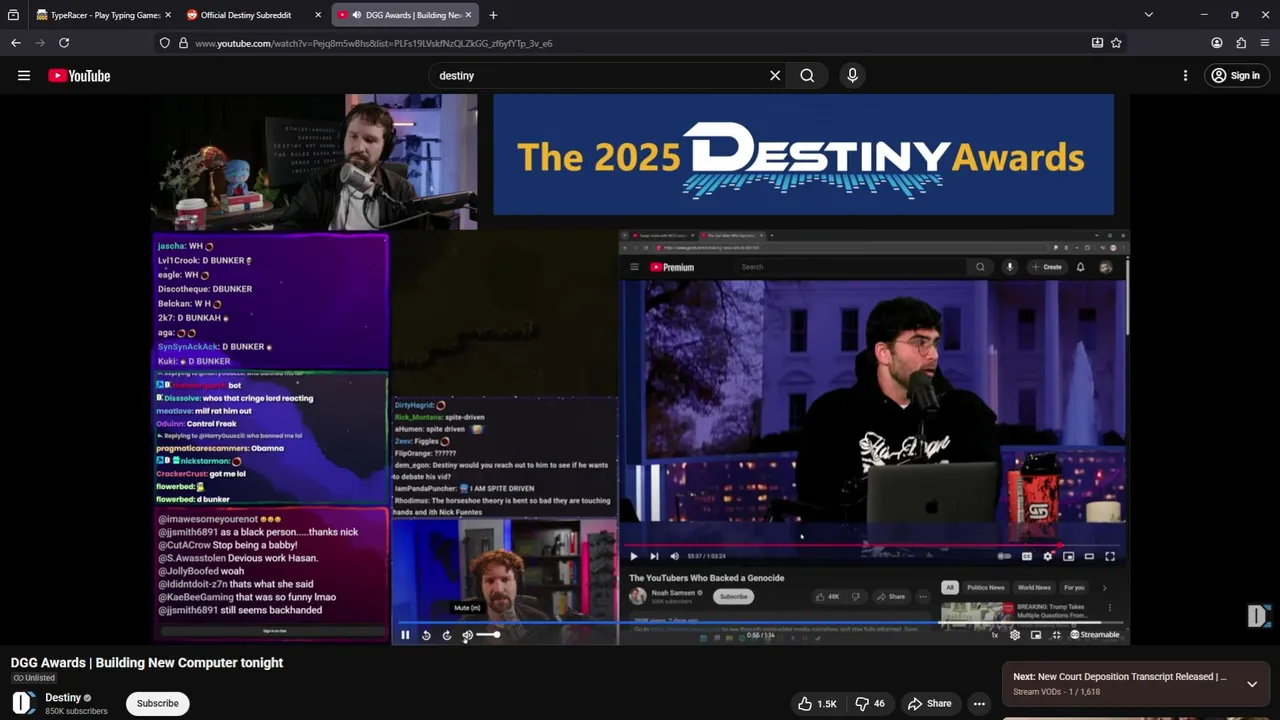The height and width of the screenshot is (720, 1280).
Task: Open the Destiny channel name link
Action: pyautogui.click(x=63, y=698)
